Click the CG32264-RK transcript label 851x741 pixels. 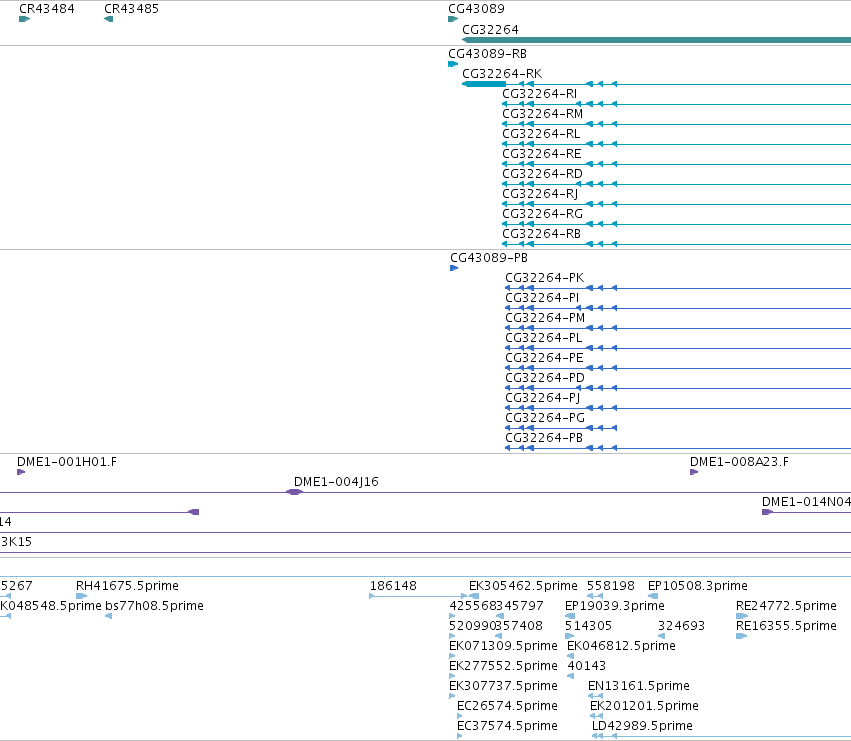(x=502, y=74)
